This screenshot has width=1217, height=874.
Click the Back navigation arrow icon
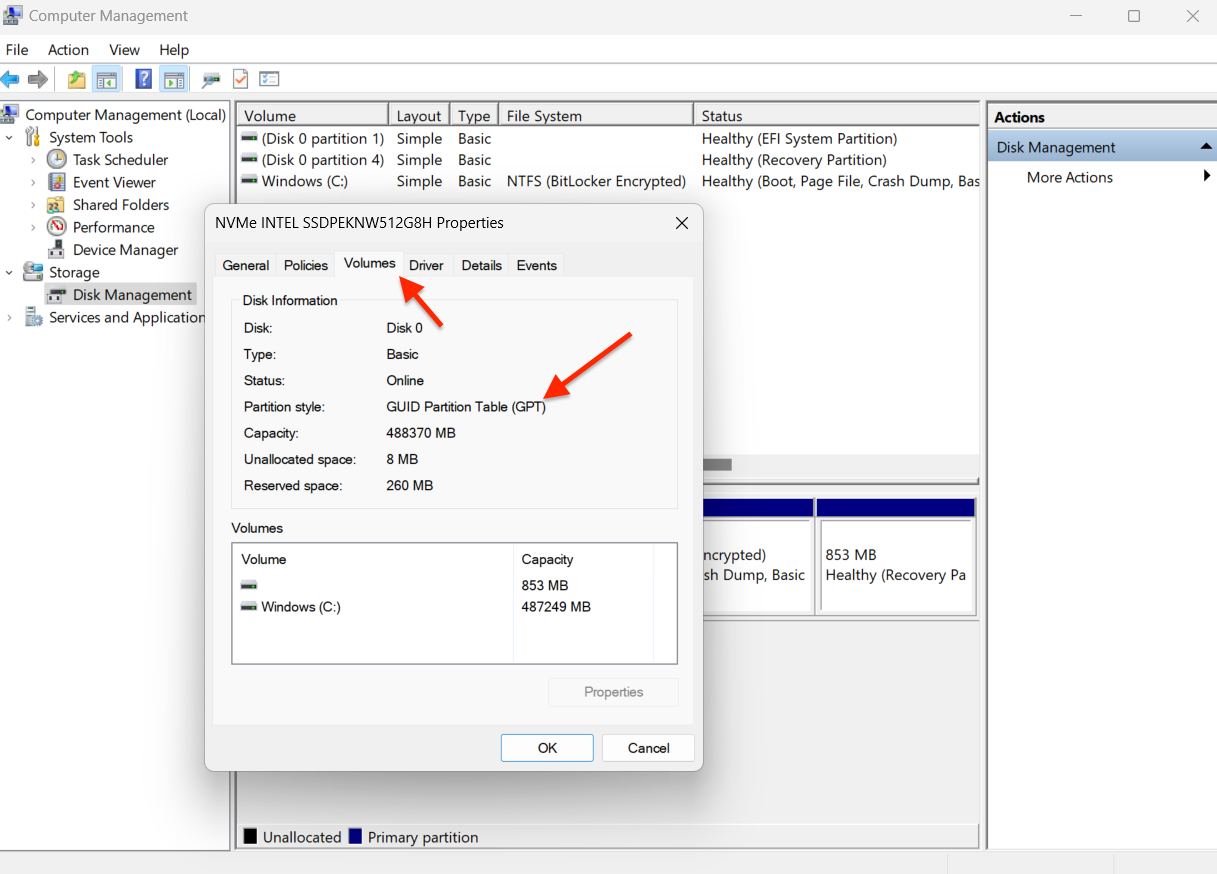pos(10,79)
